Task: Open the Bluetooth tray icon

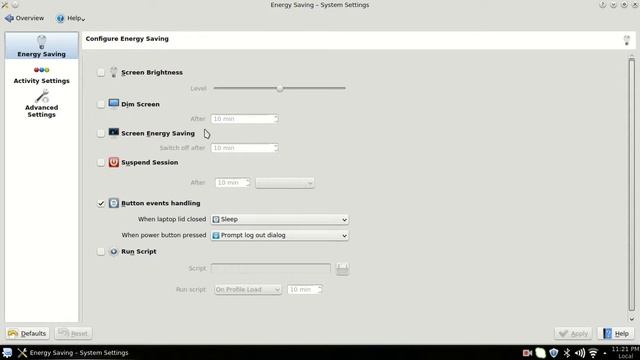Action: click(567, 353)
